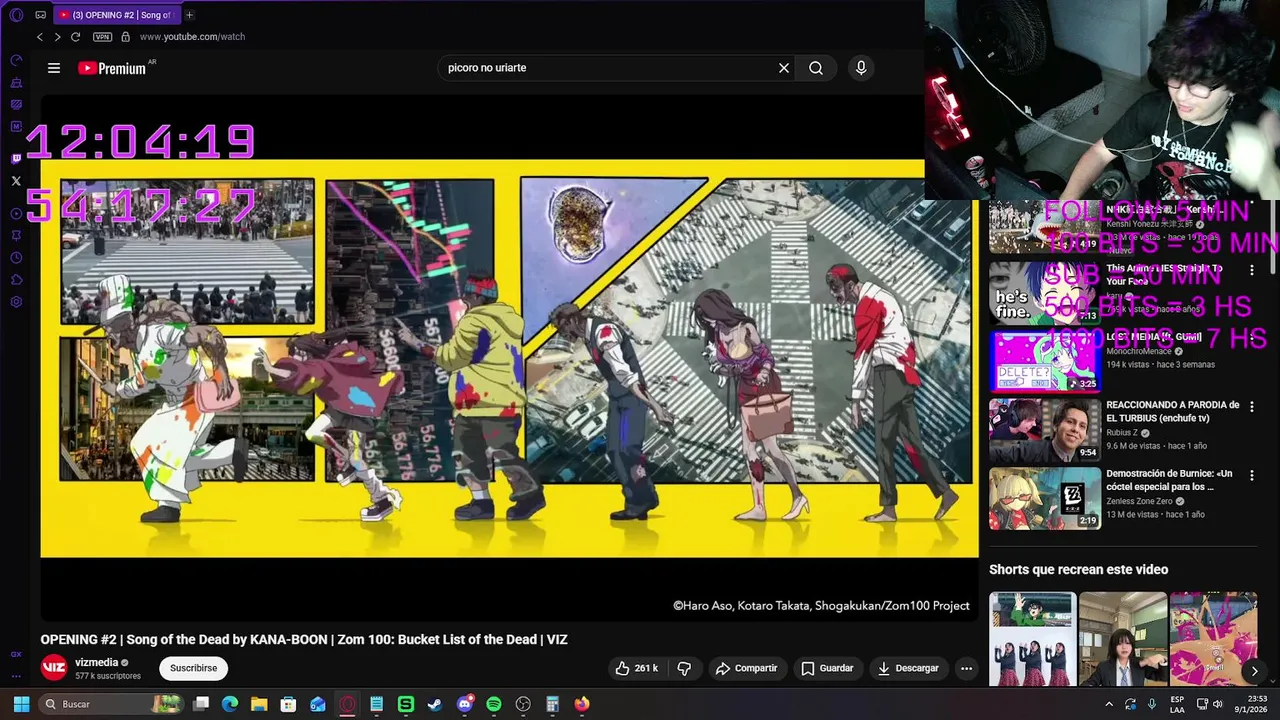
Task: Open Twitch panel in the sidebar
Action: pyautogui.click(x=16, y=159)
